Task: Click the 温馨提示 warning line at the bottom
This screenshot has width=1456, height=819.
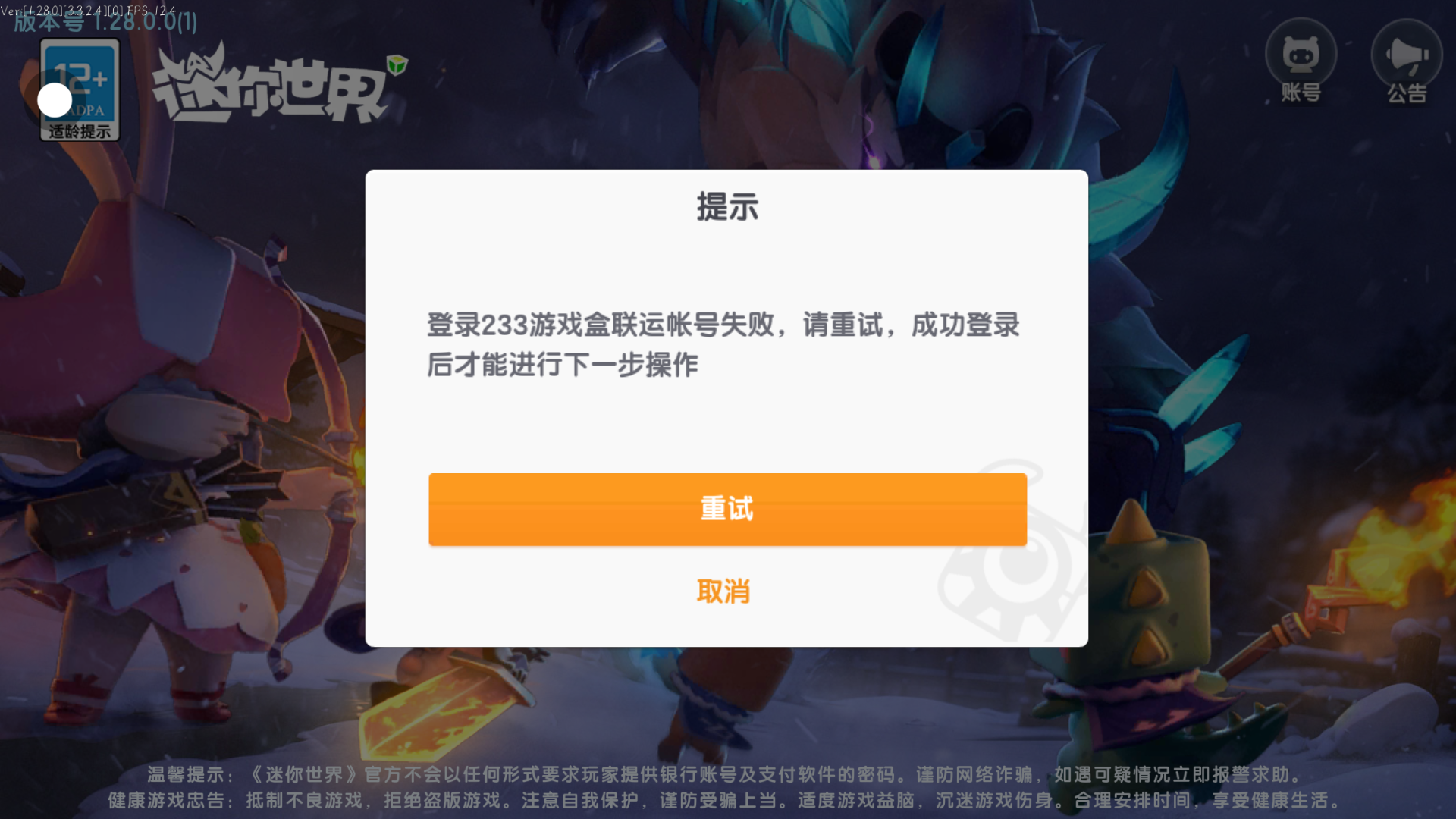Action: [x=725, y=774]
